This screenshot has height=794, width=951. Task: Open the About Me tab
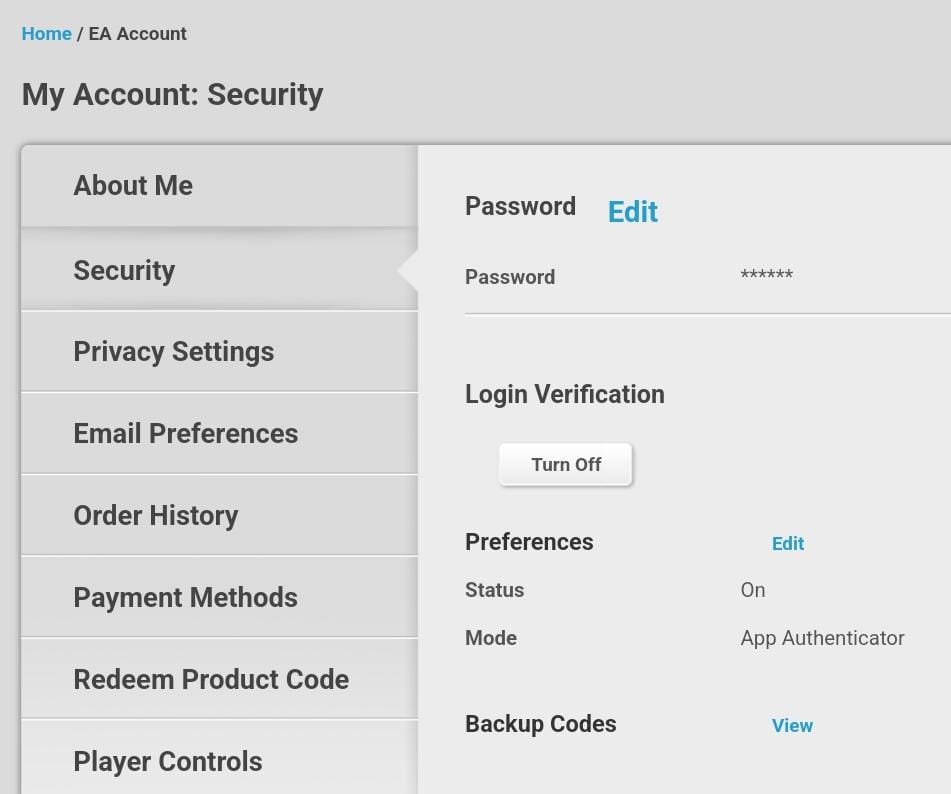click(133, 186)
